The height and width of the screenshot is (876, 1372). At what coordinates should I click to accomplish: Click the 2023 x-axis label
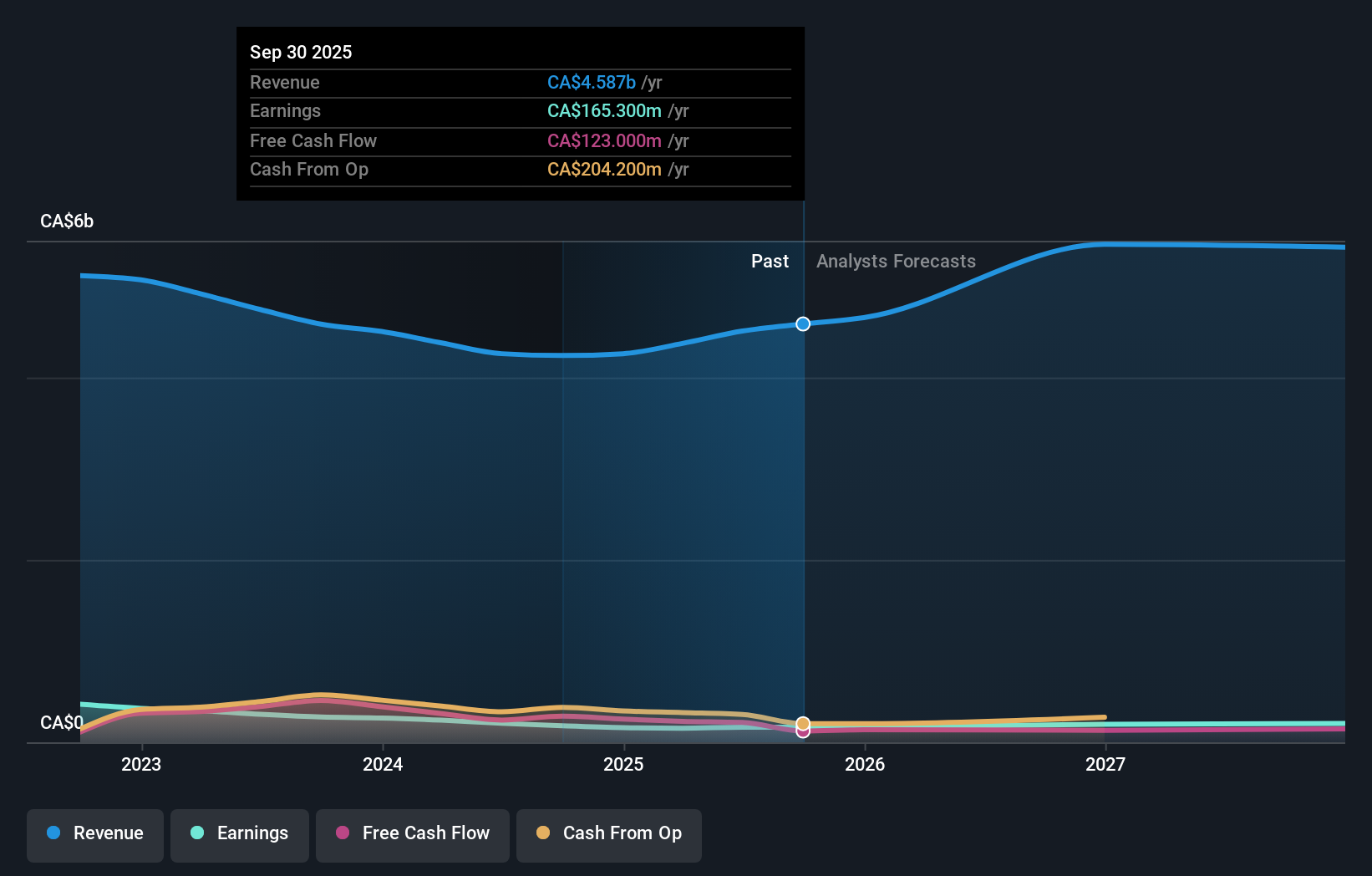click(x=141, y=764)
